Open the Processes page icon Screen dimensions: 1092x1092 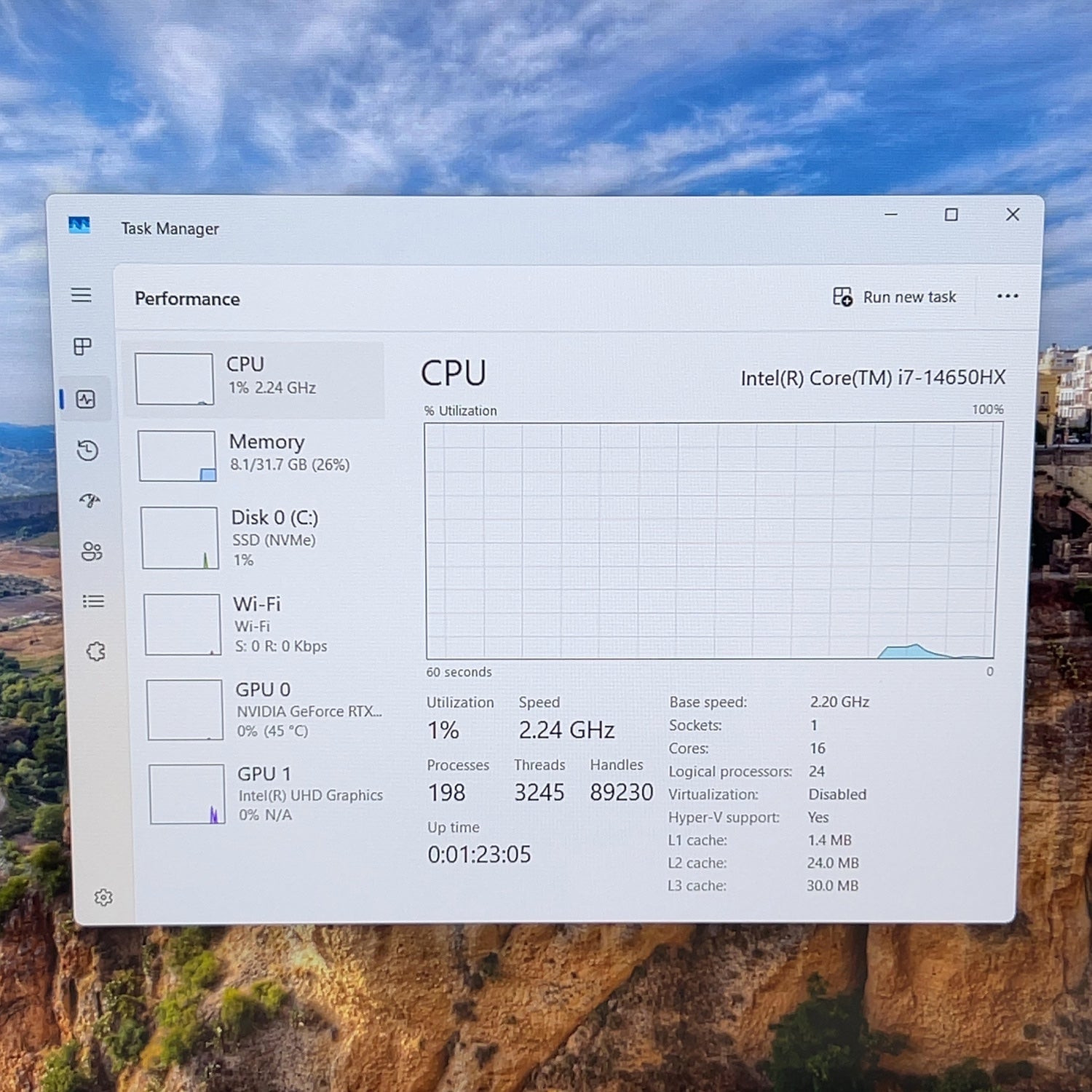coord(83,346)
